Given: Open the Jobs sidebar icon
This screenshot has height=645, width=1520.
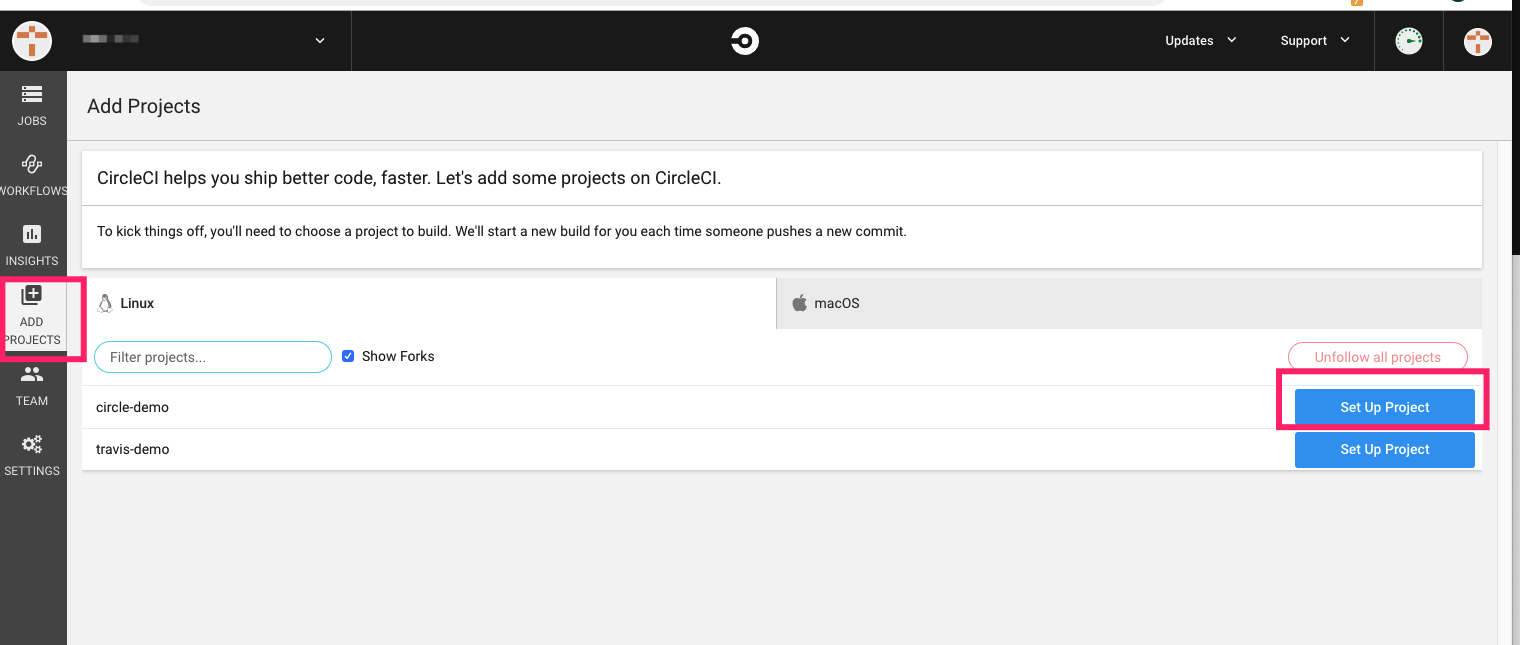Looking at the screenshot, I should coord(32,94).
